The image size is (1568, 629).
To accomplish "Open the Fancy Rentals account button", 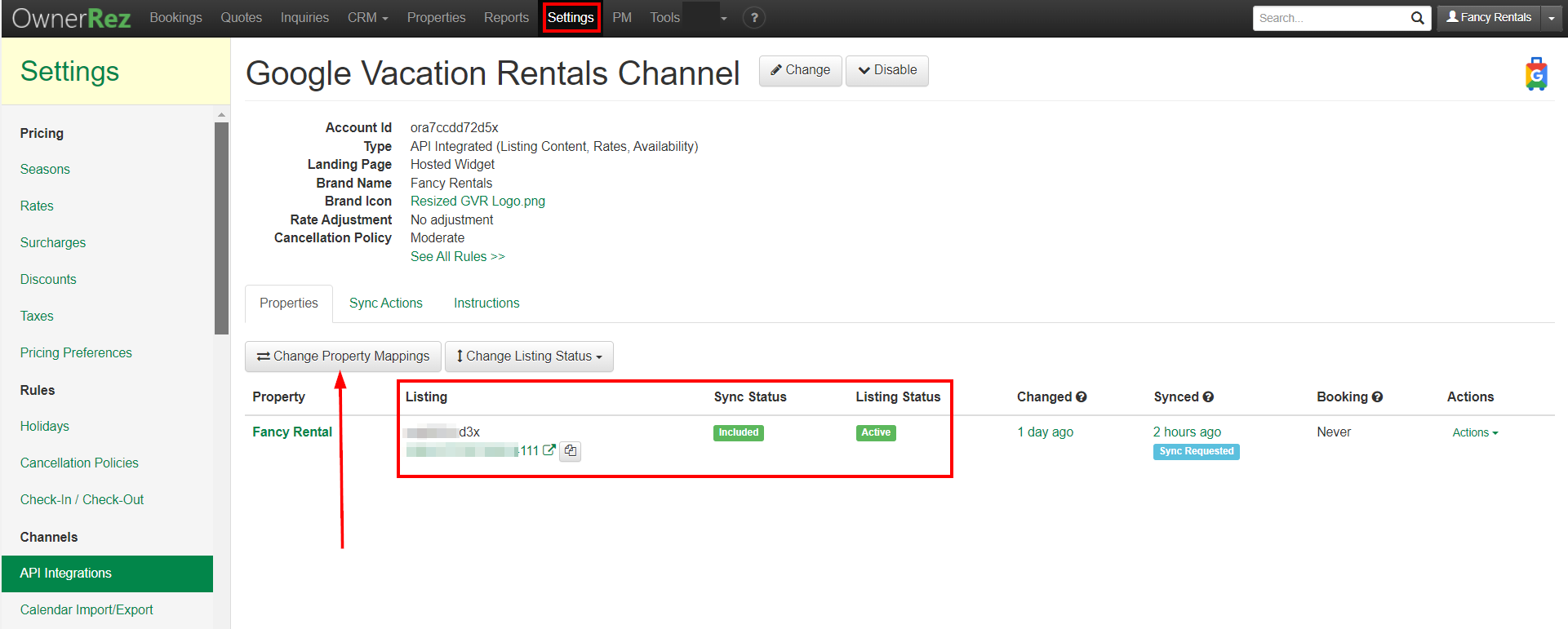I will [x=1489, y=18].
